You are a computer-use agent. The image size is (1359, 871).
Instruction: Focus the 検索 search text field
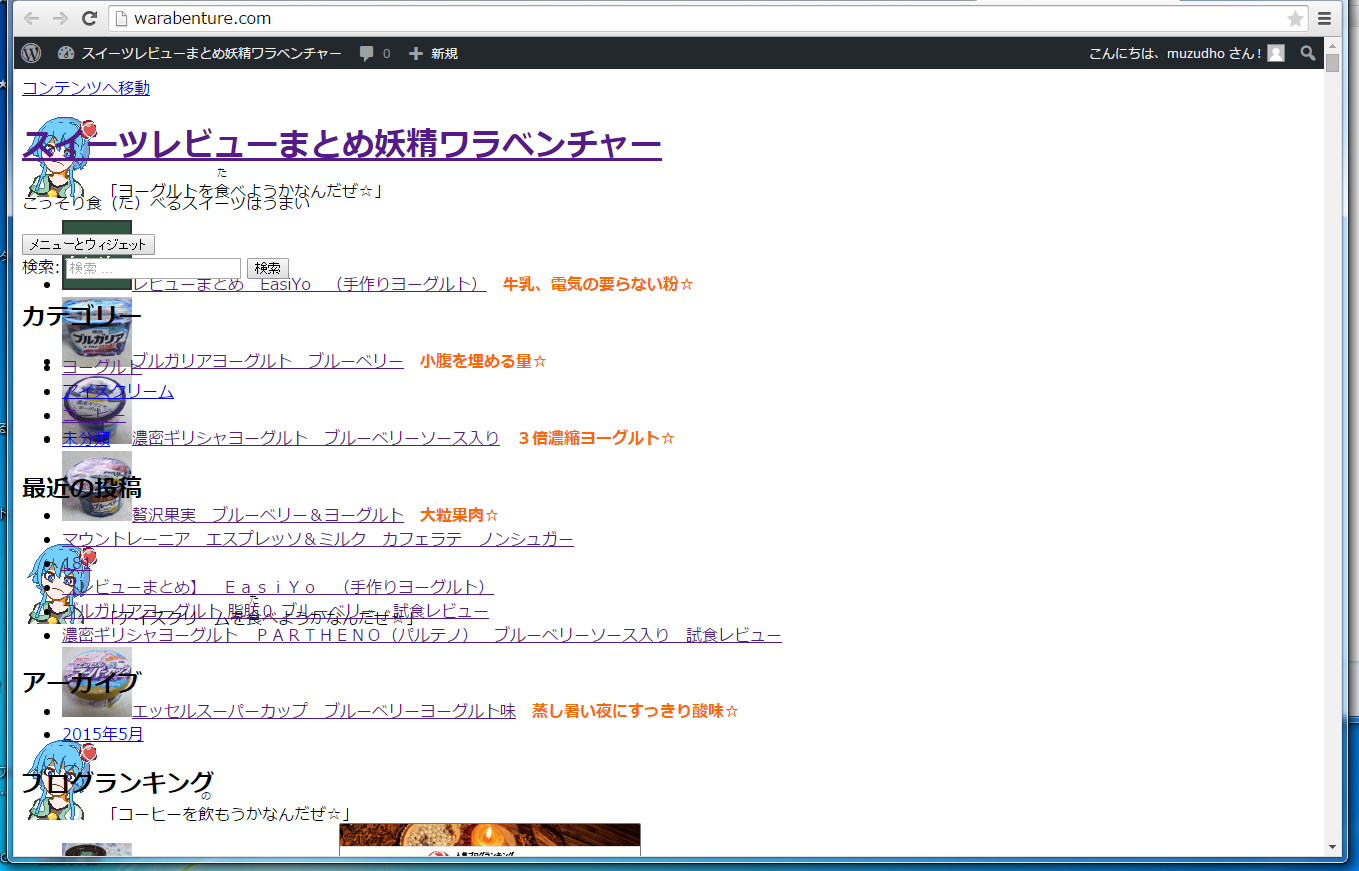(152, 268)
